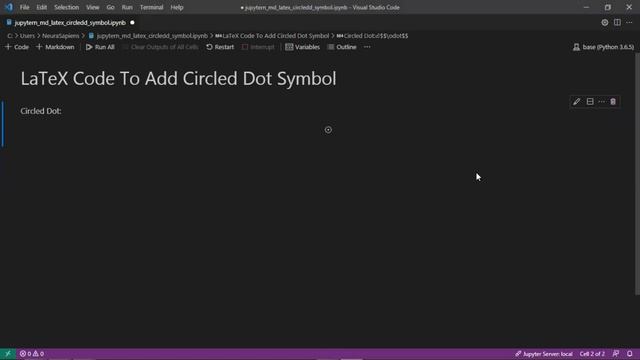The width and height of the screenshot is (640, 360).
Task: Open the Edit menu
Action: [x=42, y=7]
